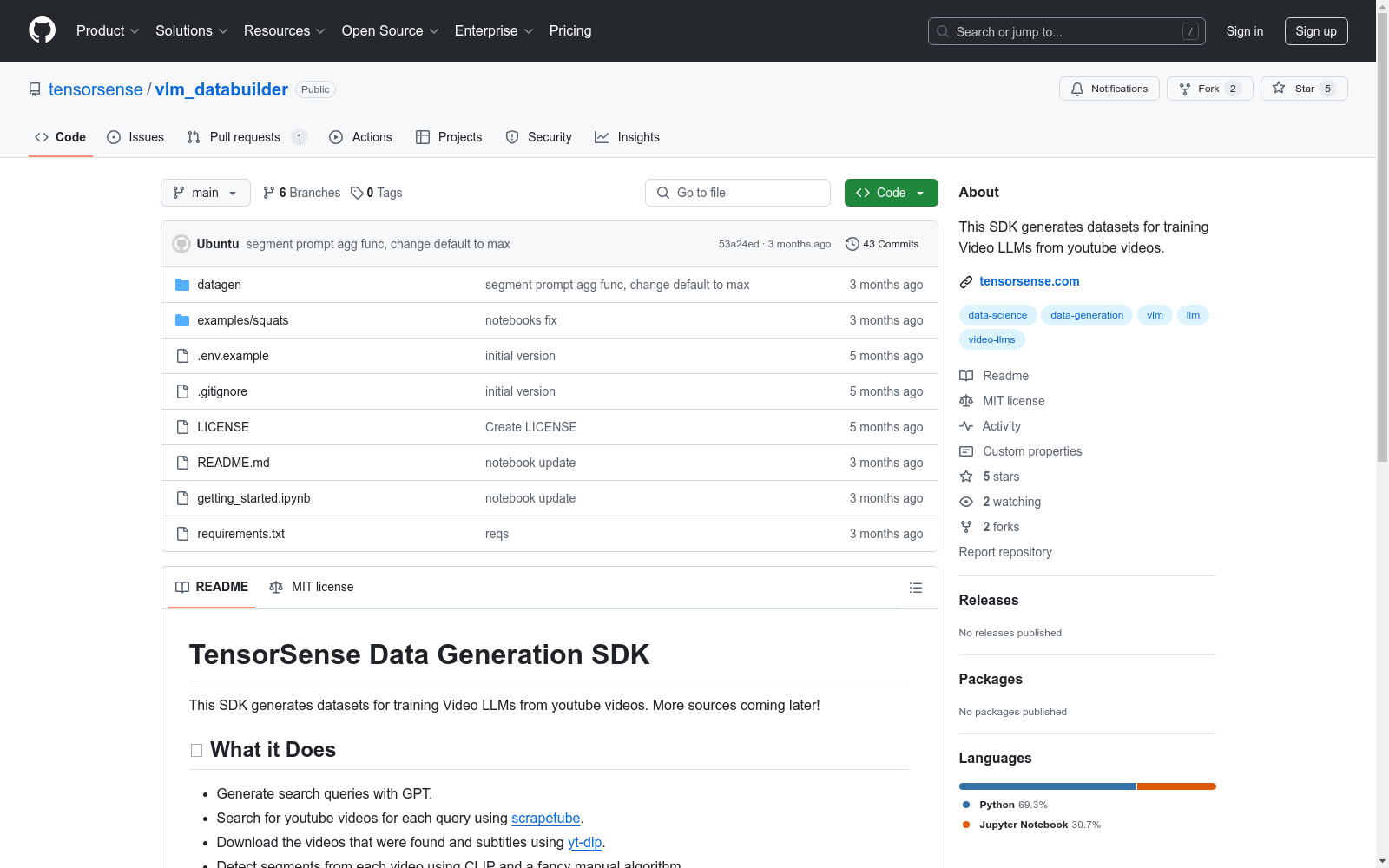1389x868 pixels.
Task: Expand the Open Source menu
Action: coord(391,31)
